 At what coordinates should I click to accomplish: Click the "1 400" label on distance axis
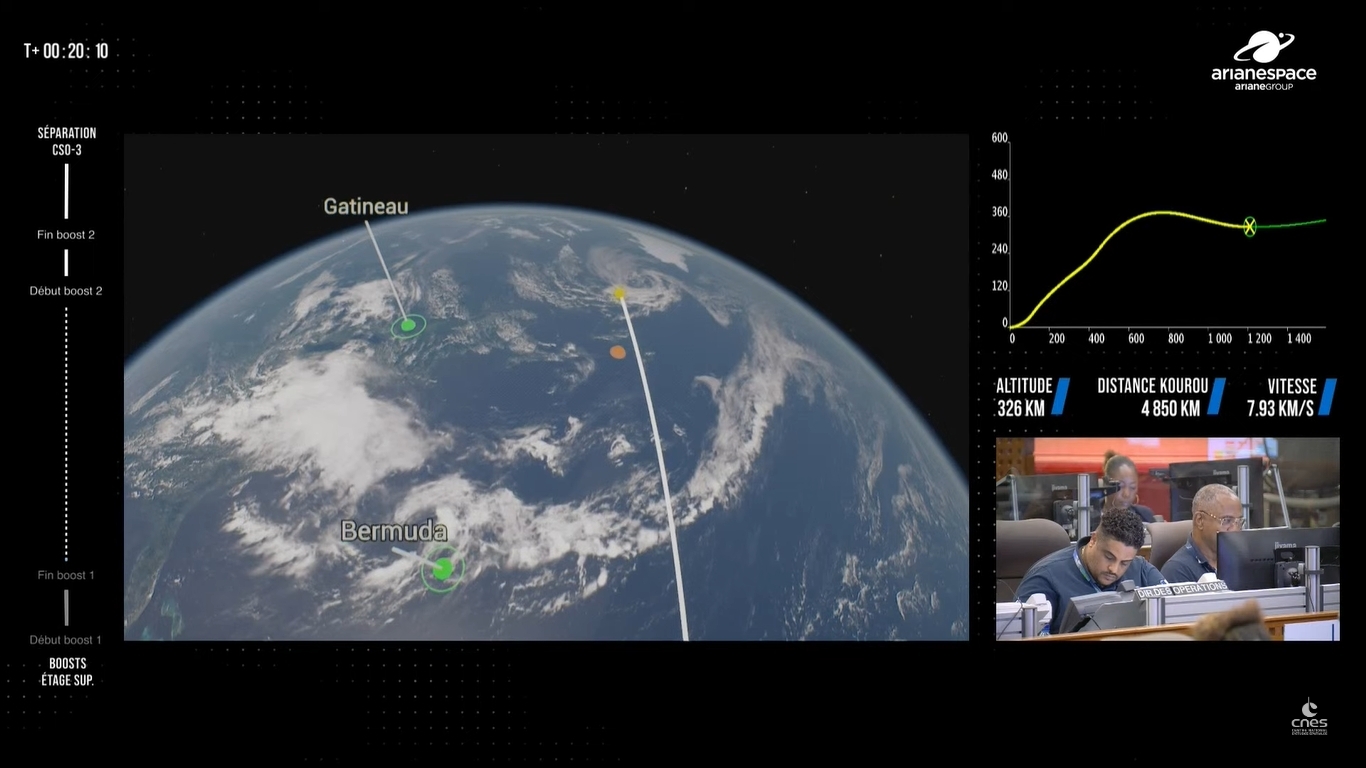pyautogui.click(x=1298, y=339)
